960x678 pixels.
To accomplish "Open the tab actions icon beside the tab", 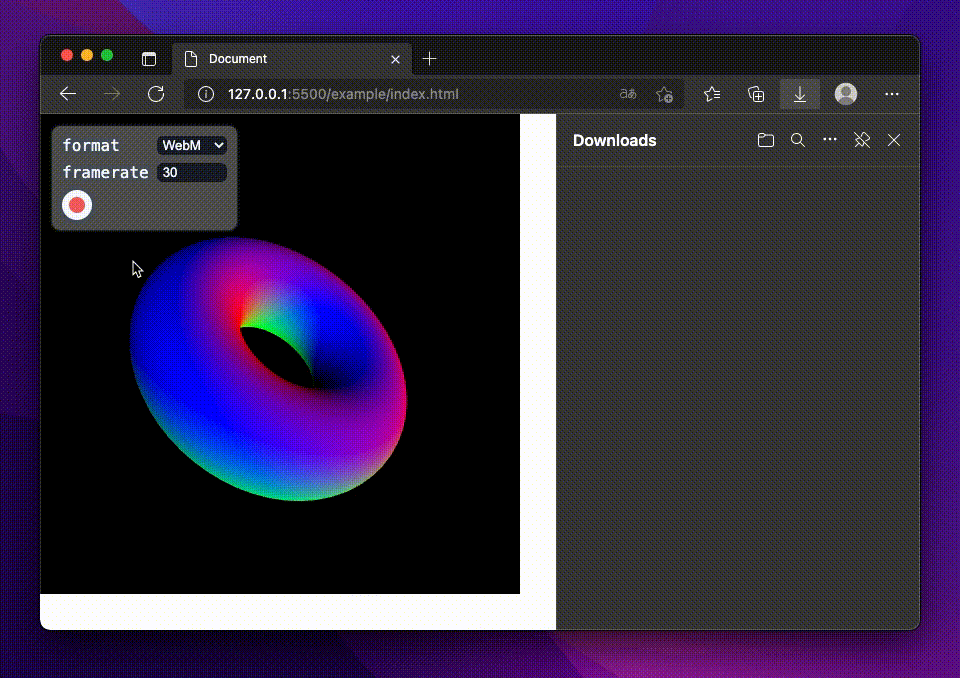I will click(150, 59).
